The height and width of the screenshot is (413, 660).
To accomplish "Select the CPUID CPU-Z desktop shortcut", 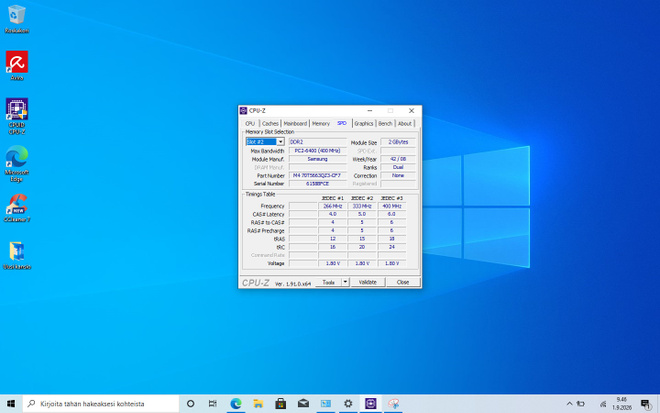I will click(17, 116).
